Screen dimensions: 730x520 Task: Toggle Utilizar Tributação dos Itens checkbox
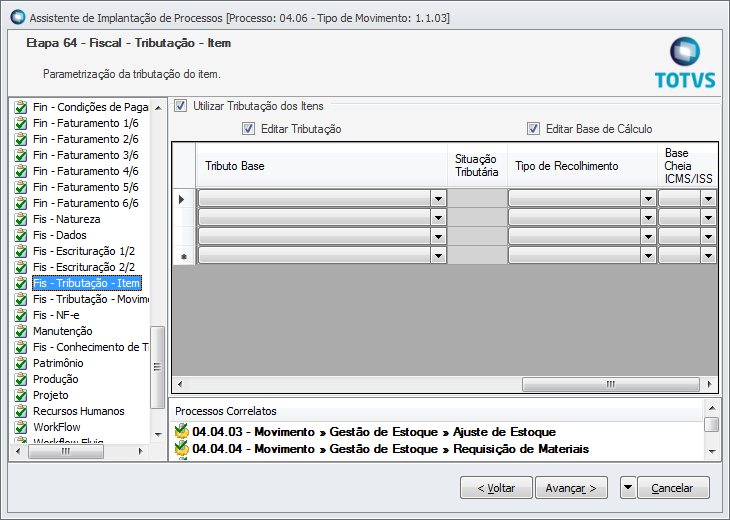(x=181, y=106)
